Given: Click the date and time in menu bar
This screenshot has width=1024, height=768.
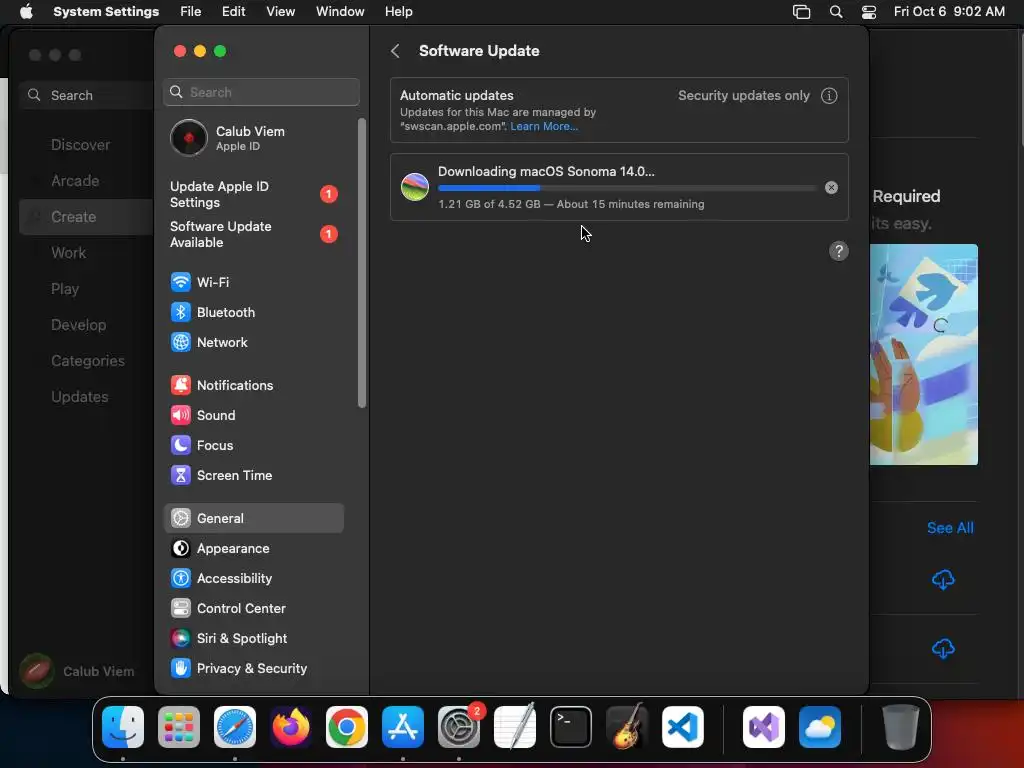Looking at the screenshot, I should [x=949, y=12].
